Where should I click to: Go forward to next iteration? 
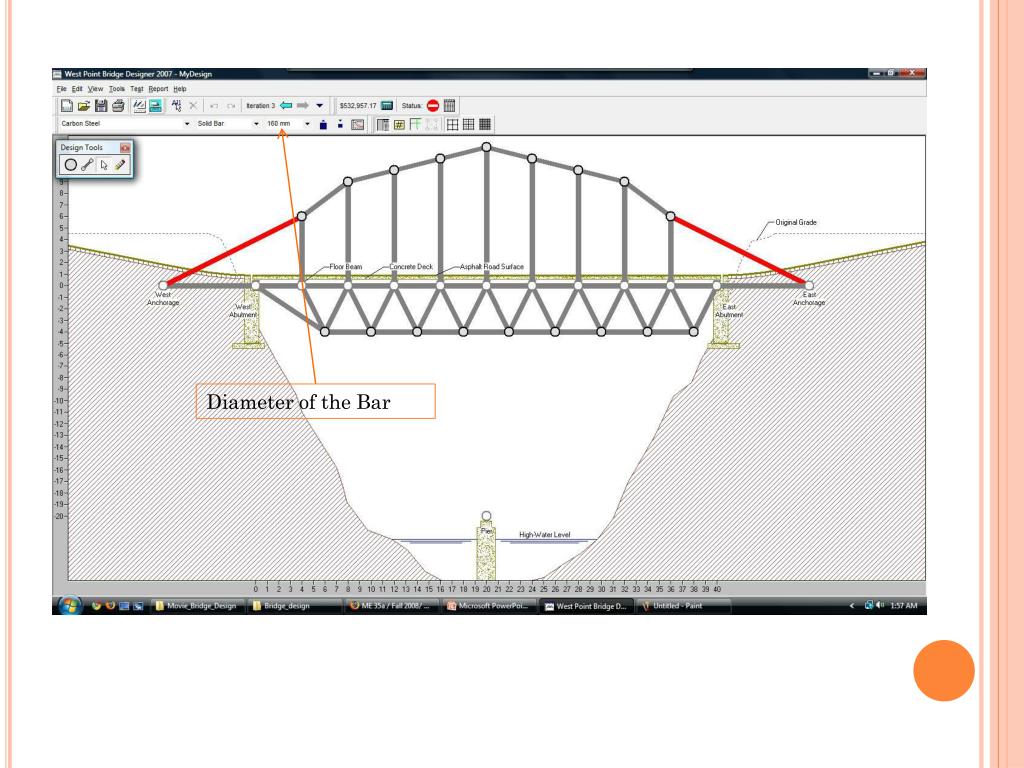302,105
